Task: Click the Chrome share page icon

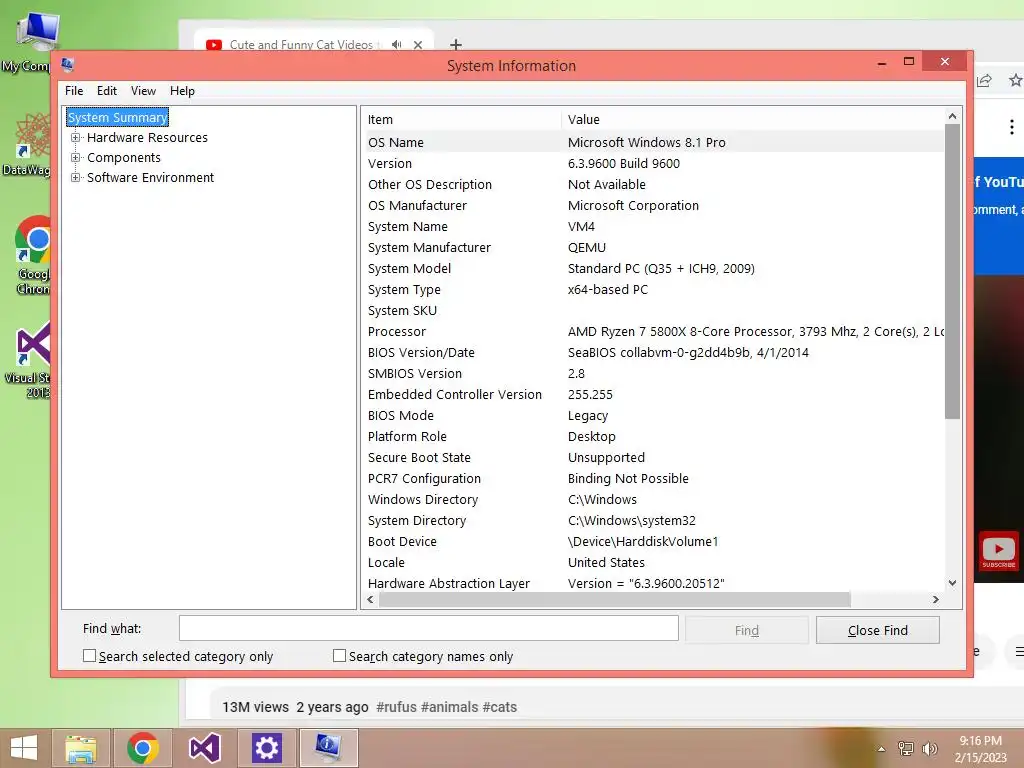Action: coord(985,80)
